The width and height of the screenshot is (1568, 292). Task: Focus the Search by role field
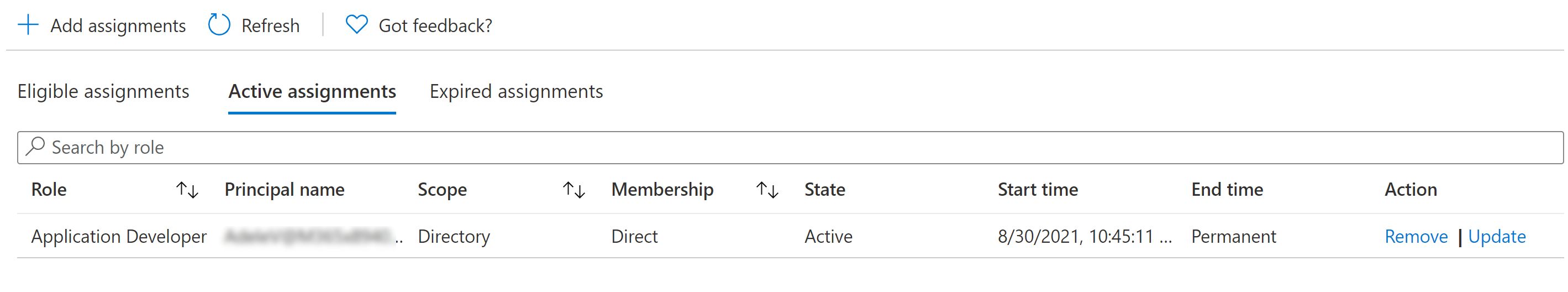coord(791,148)
